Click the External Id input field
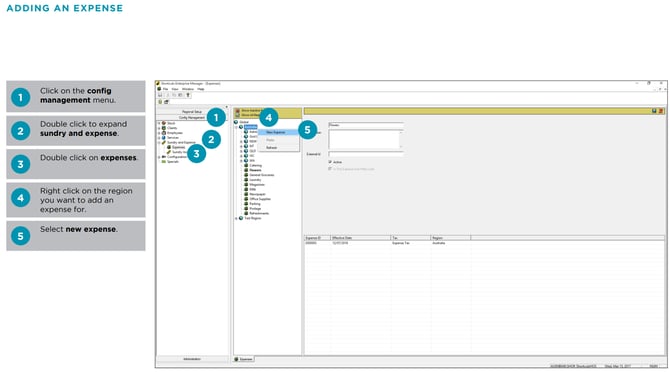The width and height of the screenshot is (670, 373). (366, 154)
